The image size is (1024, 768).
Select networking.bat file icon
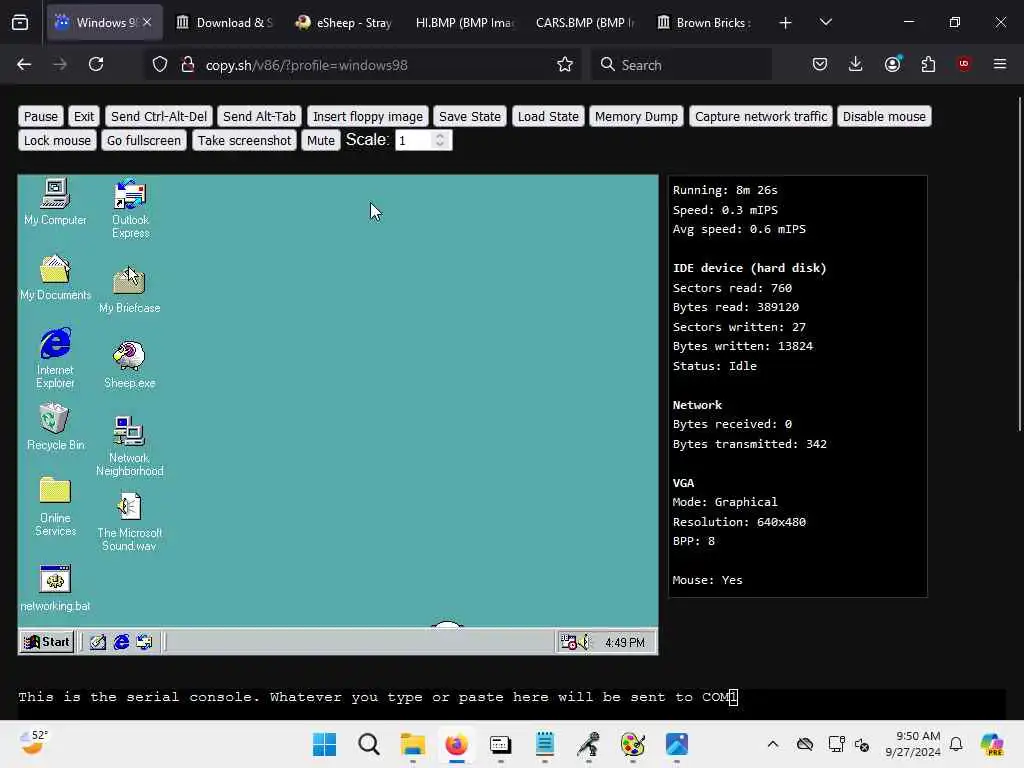pos(55,588)
